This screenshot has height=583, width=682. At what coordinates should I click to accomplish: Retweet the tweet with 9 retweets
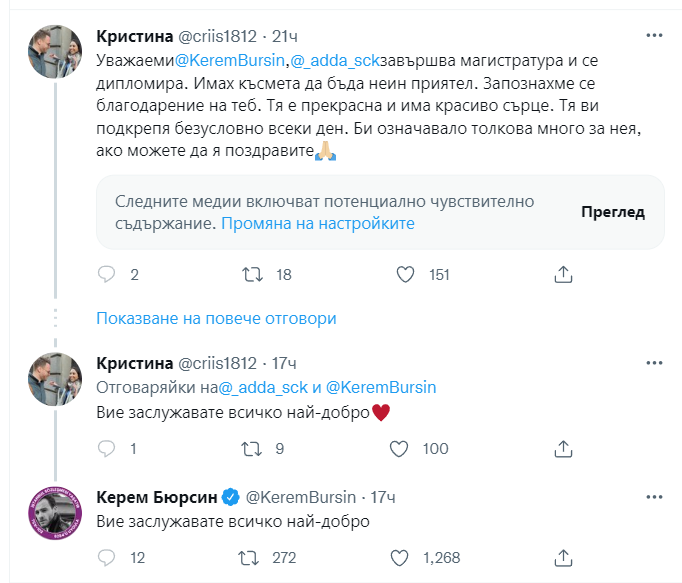tap(254, 449)
